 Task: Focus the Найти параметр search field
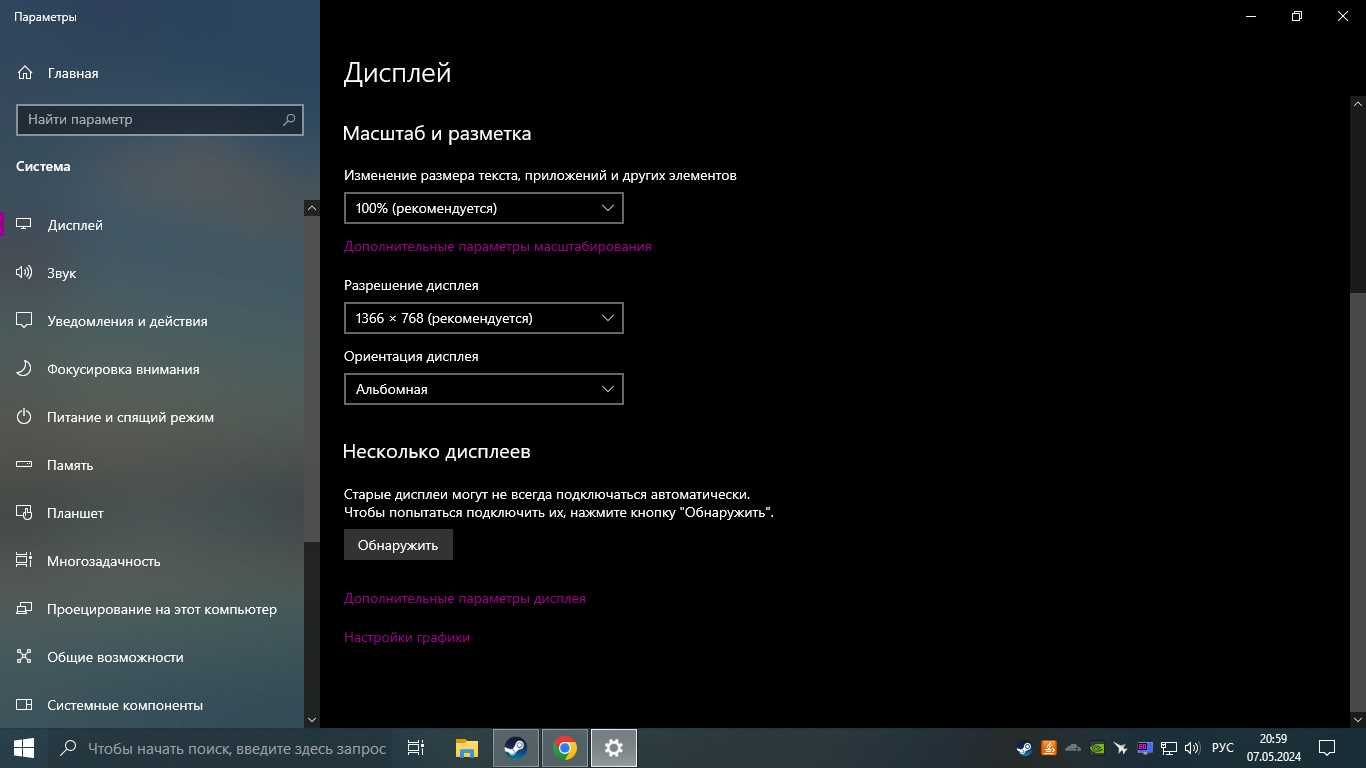tap(160, 119)
